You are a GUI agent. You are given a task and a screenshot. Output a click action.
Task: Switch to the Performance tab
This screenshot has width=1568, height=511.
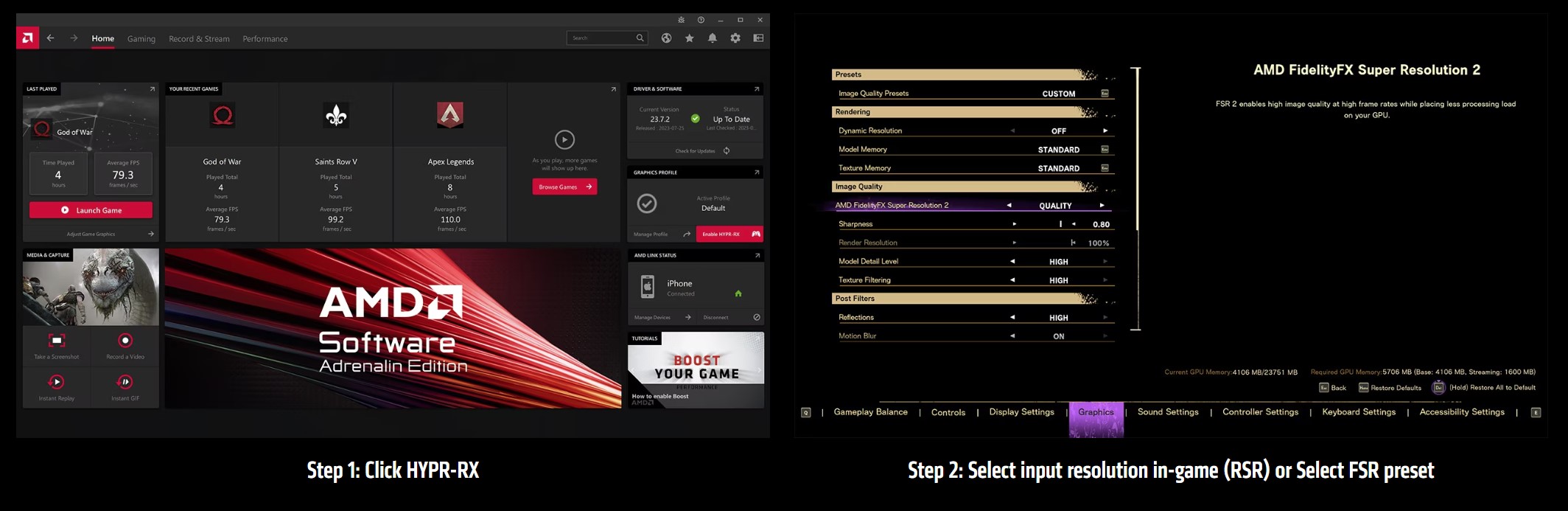tap(265, 39)
